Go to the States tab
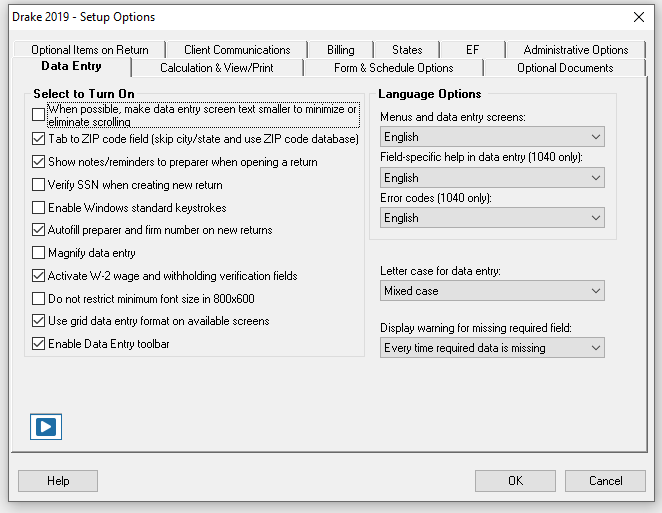Viewport: 662px width, 513px height. click(407, 50)
